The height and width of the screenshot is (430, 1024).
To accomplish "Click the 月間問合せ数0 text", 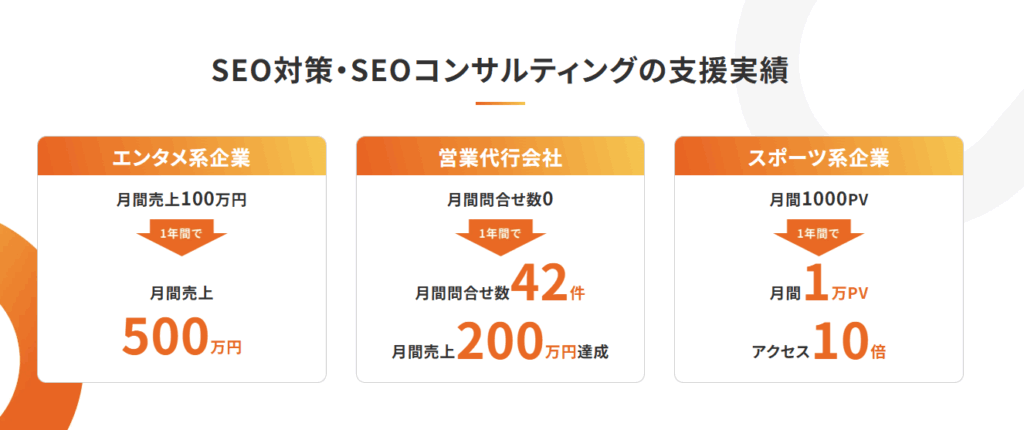I will (x=500, y=201).
